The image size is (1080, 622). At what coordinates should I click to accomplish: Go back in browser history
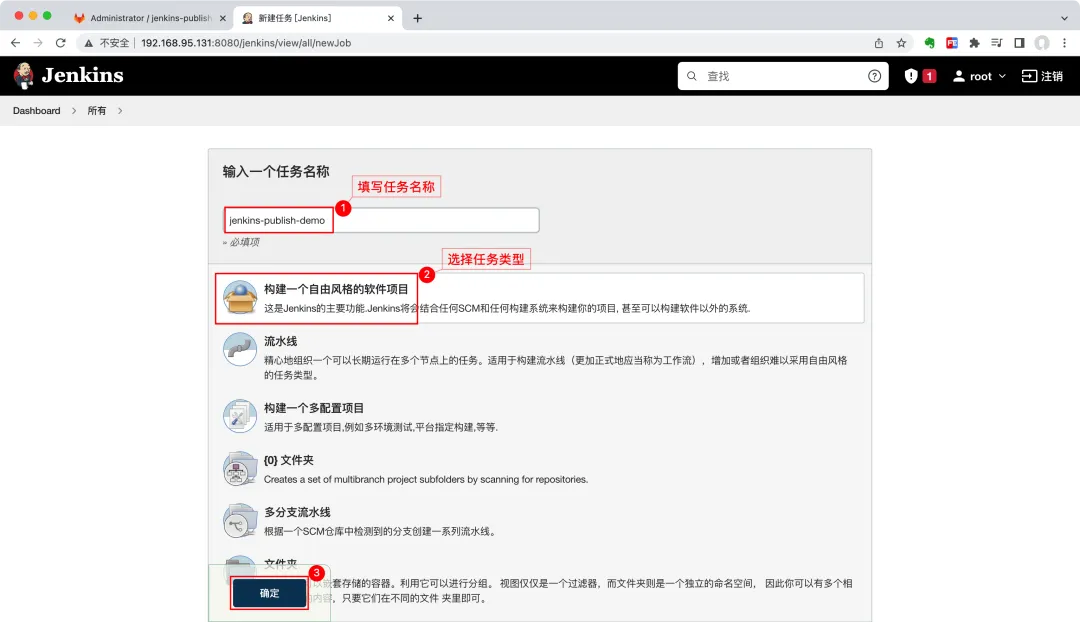coord(15,43)
